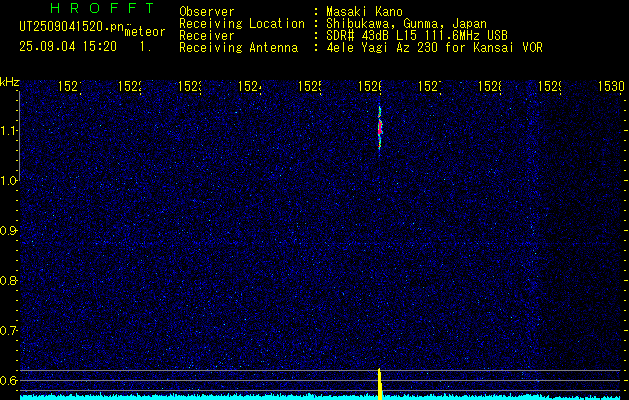Select the filename UT2509041520.pn text

tap(71, 27)
